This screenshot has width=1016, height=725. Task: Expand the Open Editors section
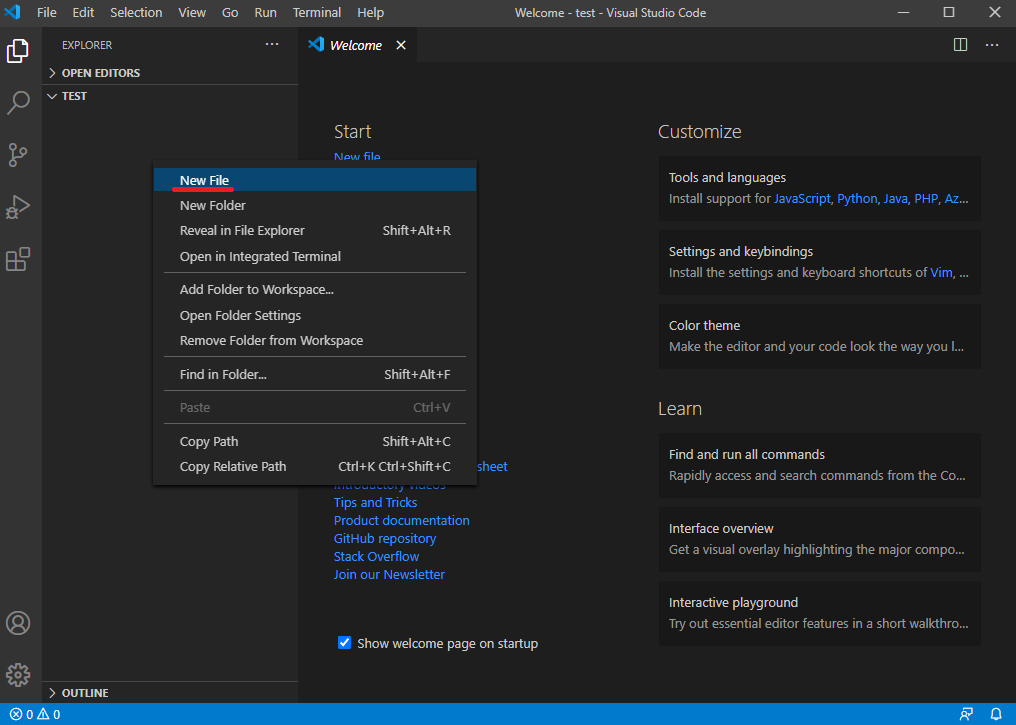pos(170,73)
